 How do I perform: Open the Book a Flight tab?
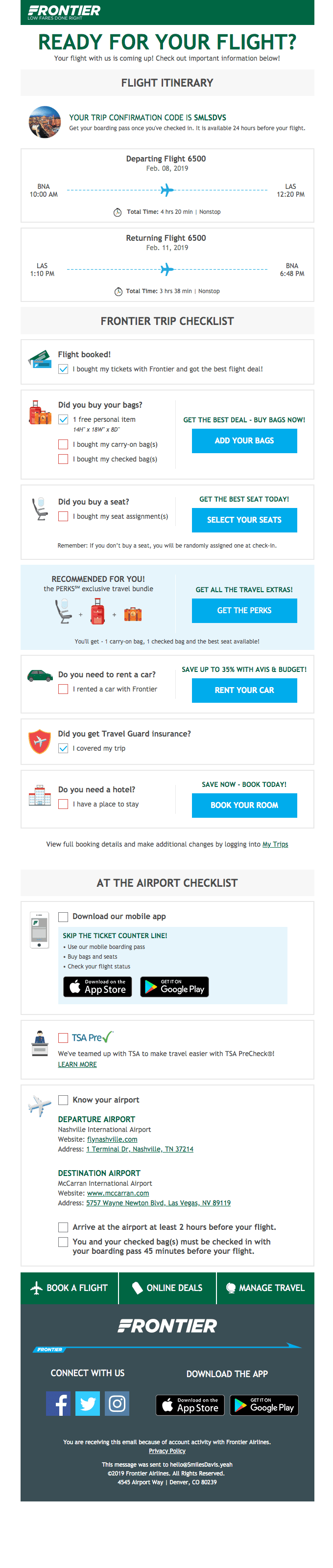pyautogui.click(x=70, y=1288)
